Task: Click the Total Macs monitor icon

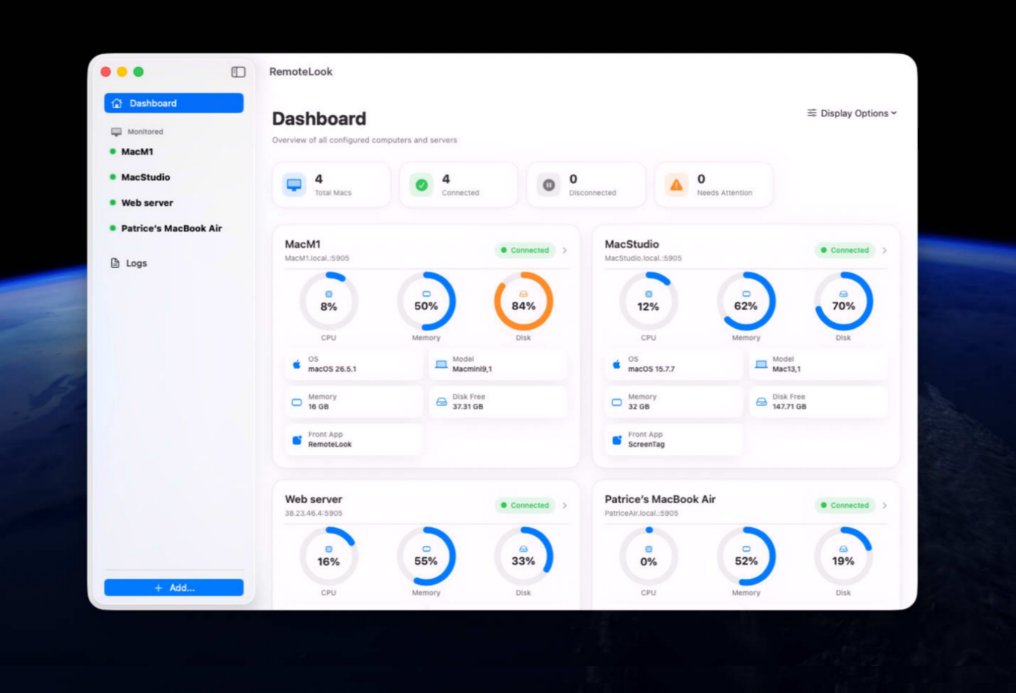Action: click(294, 185)
